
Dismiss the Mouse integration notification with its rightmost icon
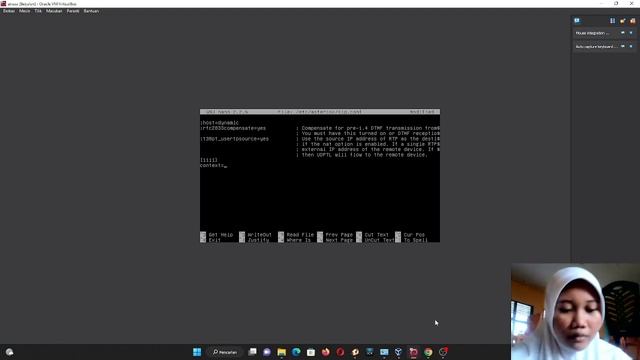(631, 33)
